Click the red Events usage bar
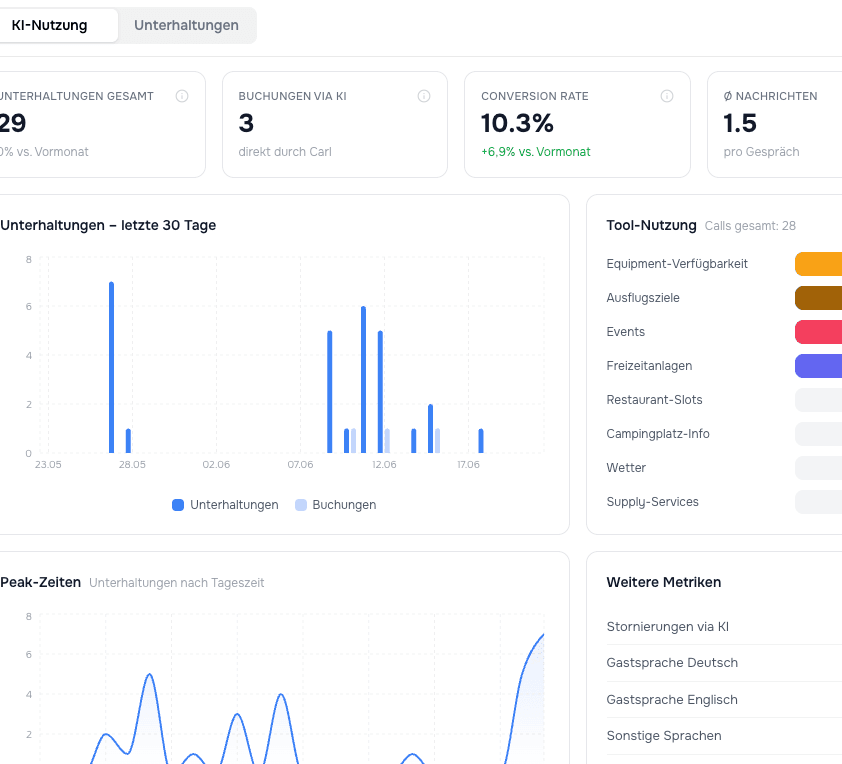The image size is (842, 764). click(818, 332)
